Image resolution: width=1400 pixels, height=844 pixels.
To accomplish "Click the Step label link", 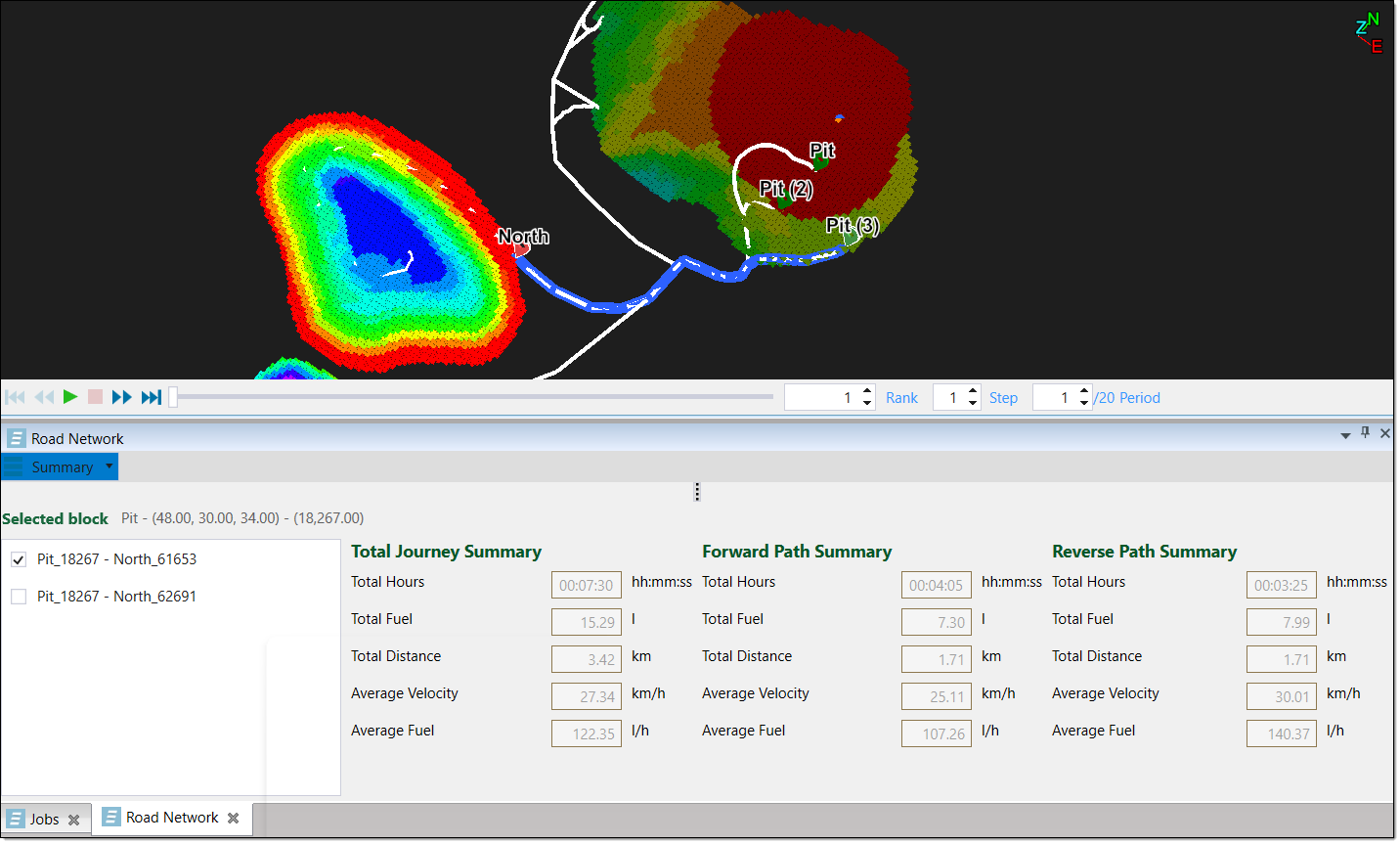I will pyautogui.click(x=1003, y=398).
